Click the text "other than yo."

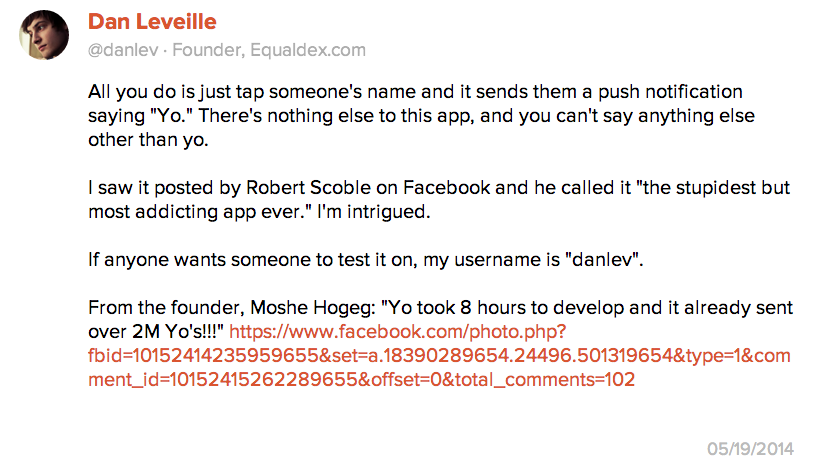pyautogui.click(x=148, y=140)
